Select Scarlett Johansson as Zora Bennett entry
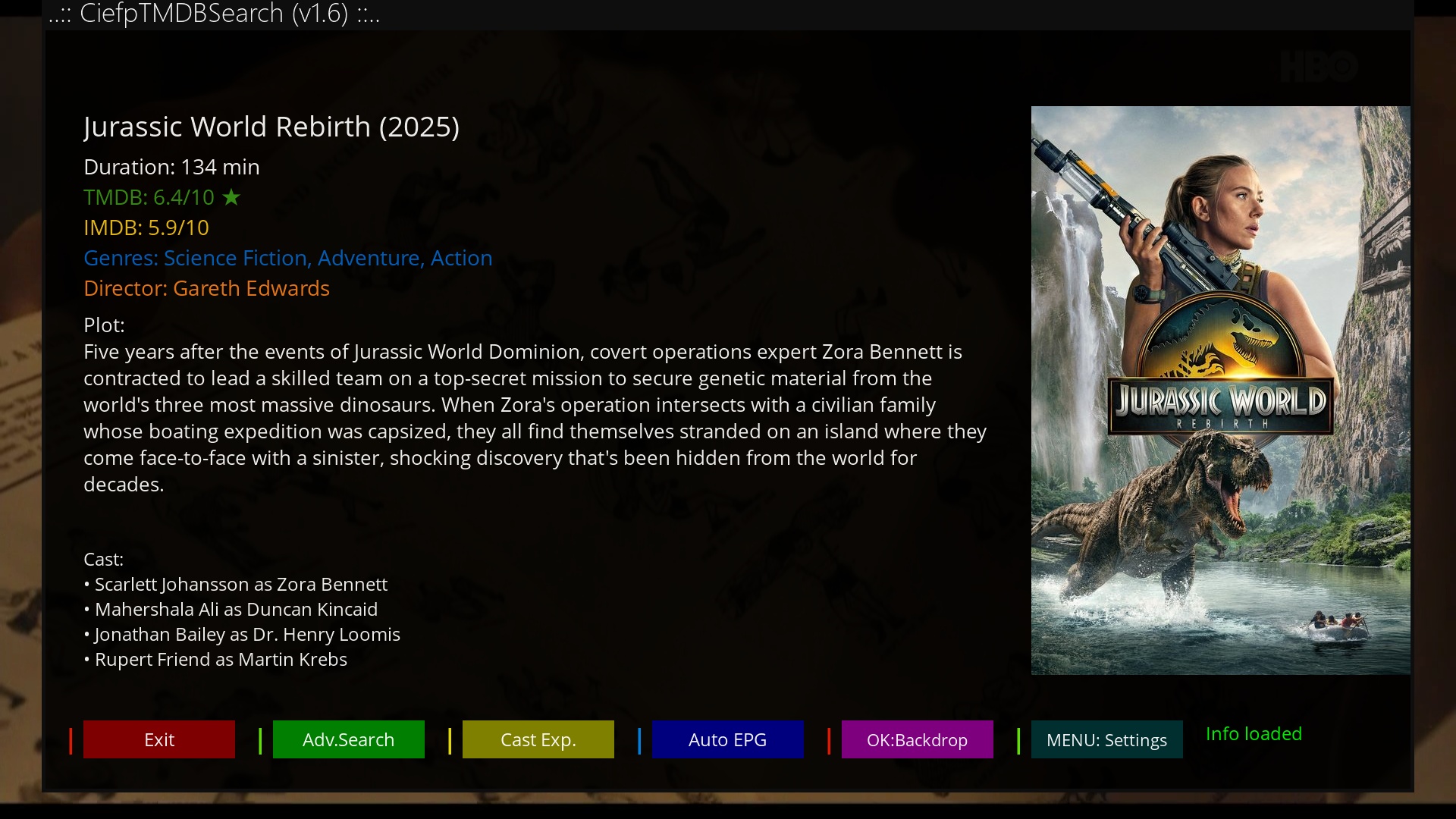The height and width of the screenshot is (819, 1456). click(x=236, y=584)
